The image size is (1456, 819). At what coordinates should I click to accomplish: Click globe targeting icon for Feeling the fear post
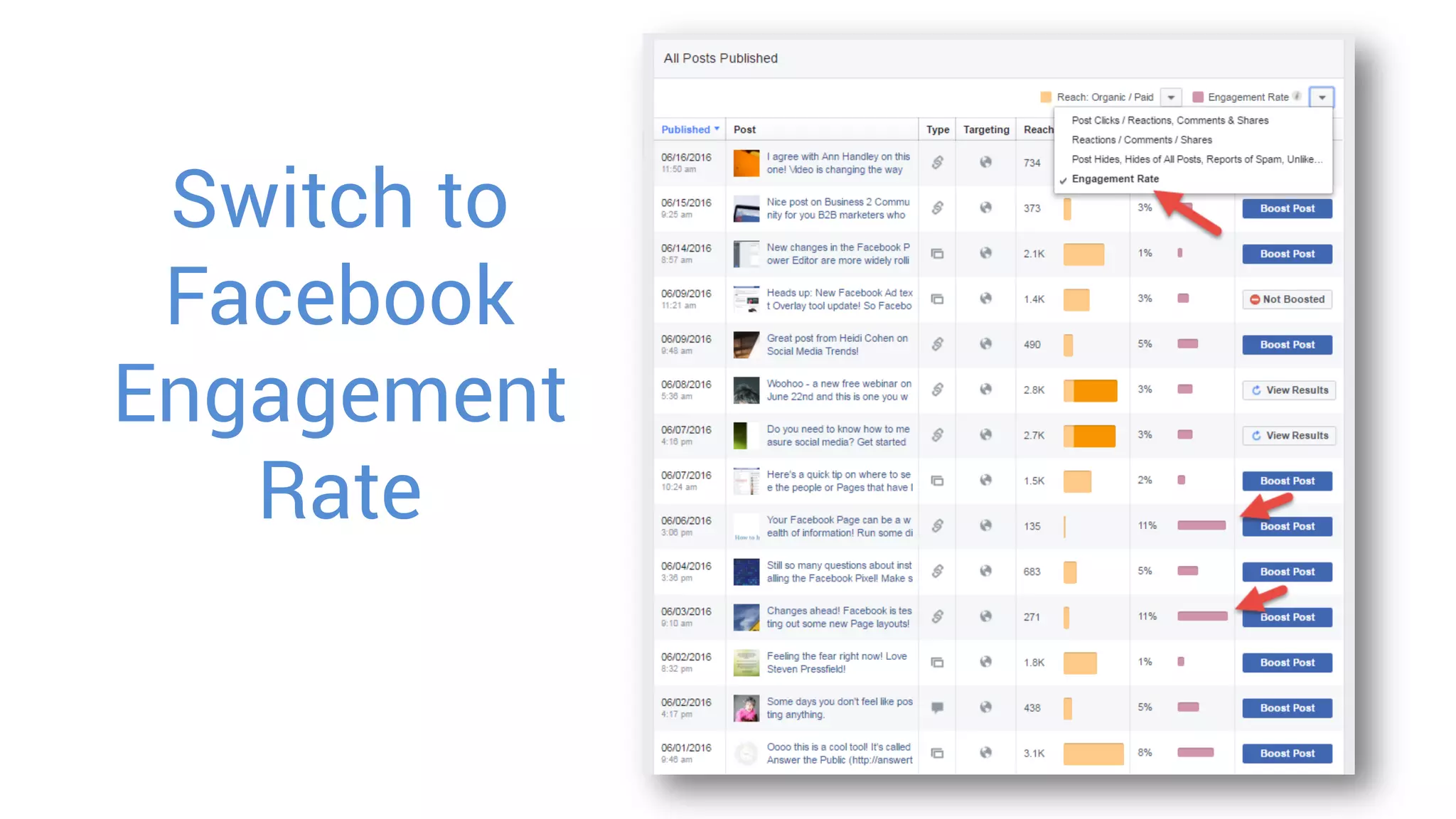tap(985, 662)
